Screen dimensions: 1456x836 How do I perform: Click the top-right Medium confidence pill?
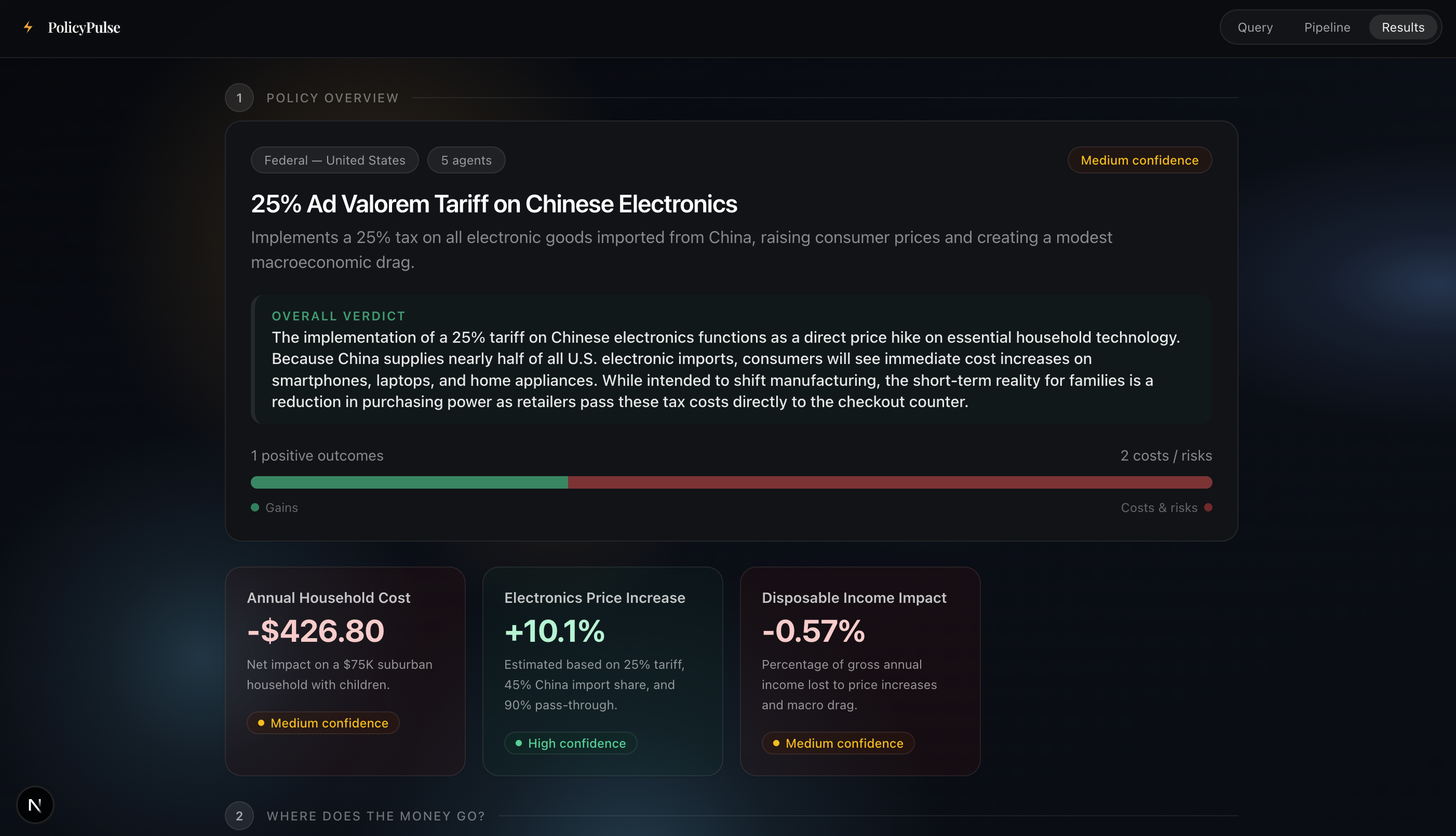1139,160
